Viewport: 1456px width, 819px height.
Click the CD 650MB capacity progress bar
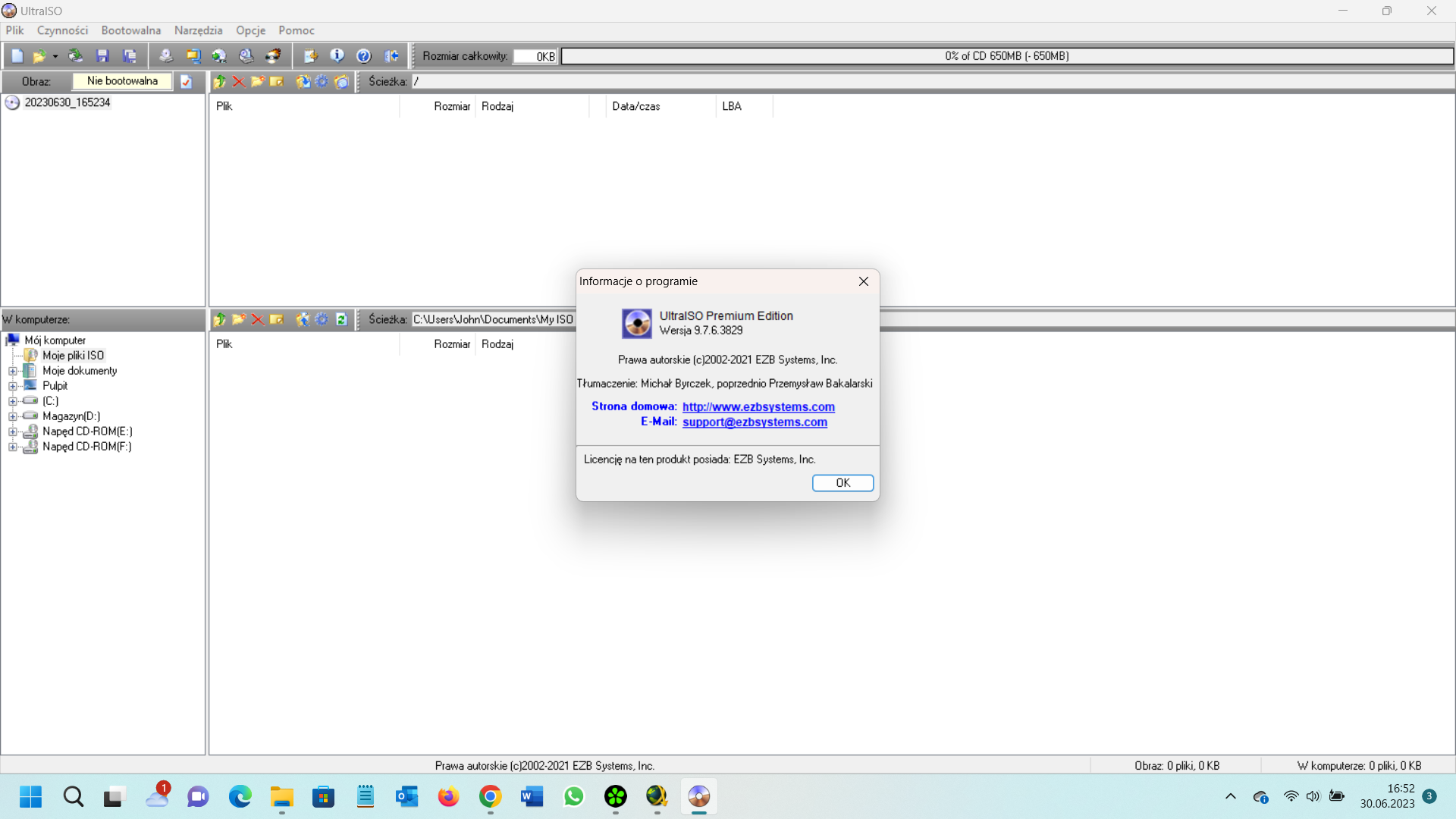click(1007, 56)
